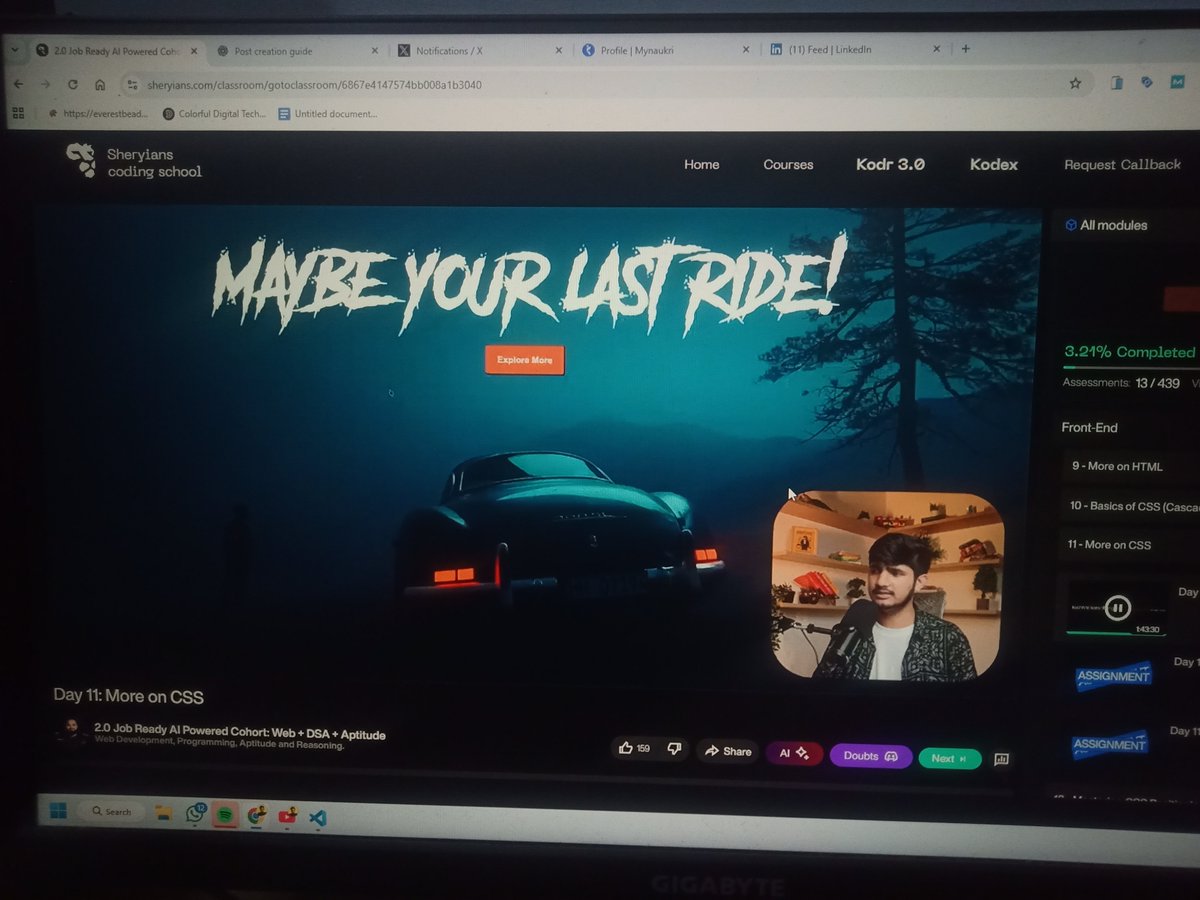
Task: Click the Explore More button in video
Action: [525, 360]
